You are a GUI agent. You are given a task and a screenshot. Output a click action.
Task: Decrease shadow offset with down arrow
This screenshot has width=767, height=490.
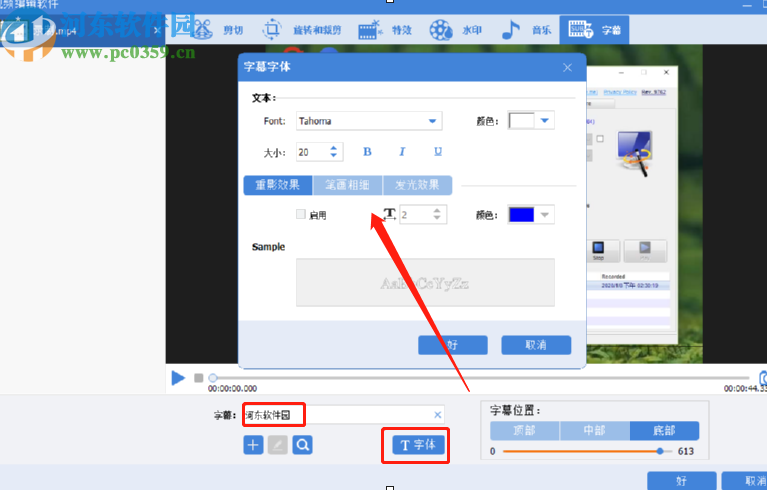click(437, 218)
